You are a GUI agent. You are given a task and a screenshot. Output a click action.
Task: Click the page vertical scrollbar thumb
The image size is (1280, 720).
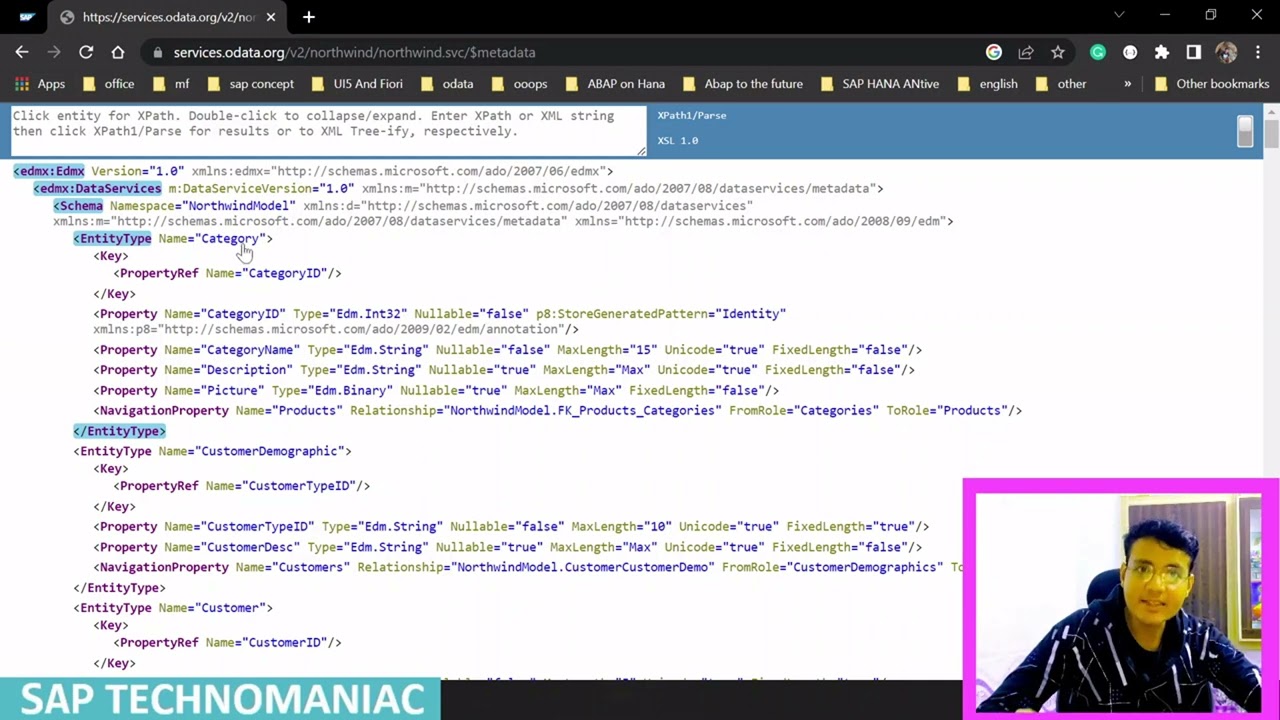[1271, 133]
